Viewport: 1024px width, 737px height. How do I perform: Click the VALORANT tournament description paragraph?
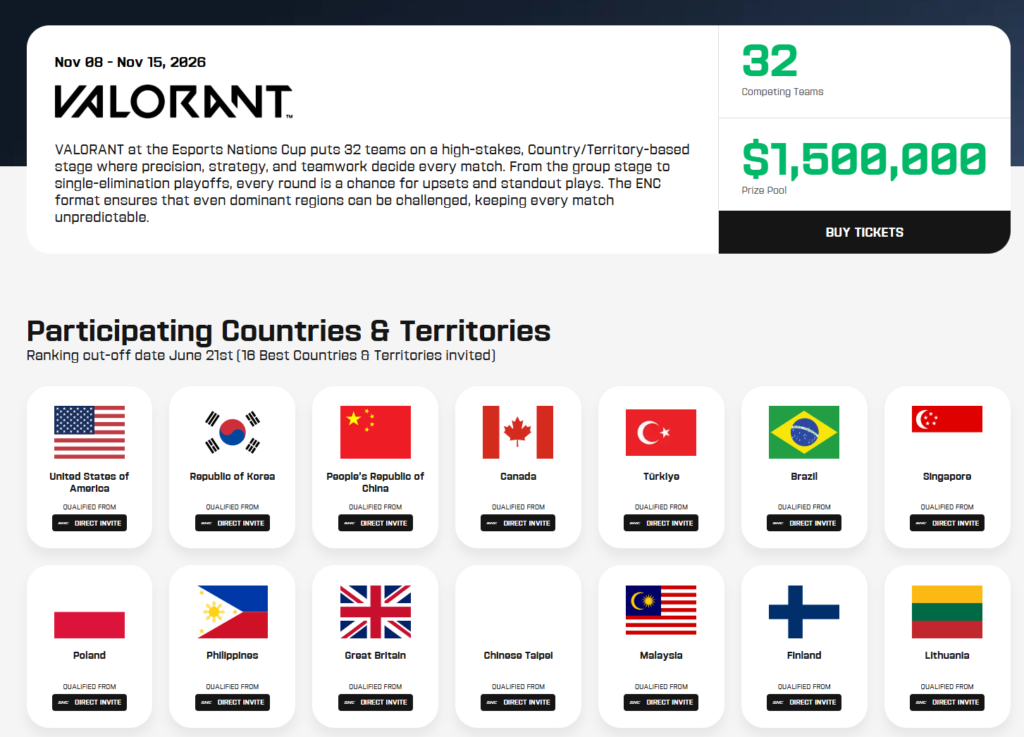tap(372, 183)
